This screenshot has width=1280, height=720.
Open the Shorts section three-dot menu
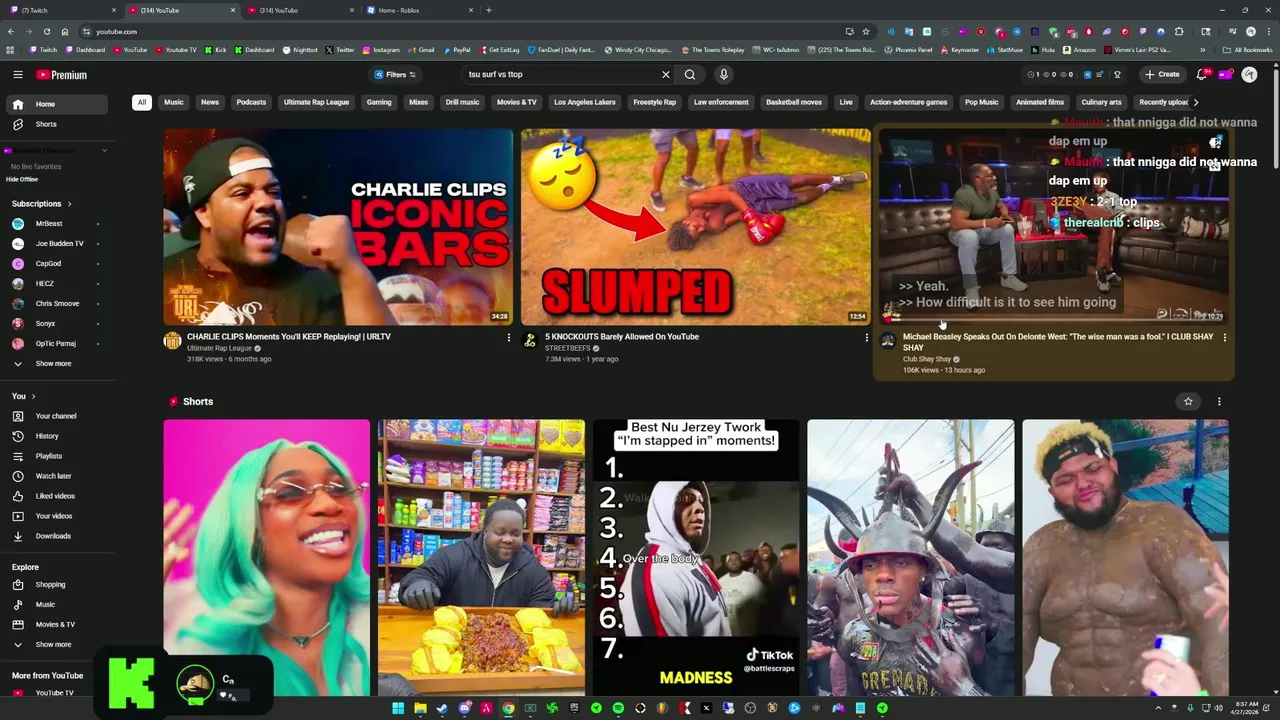(x=1218, y=402)
